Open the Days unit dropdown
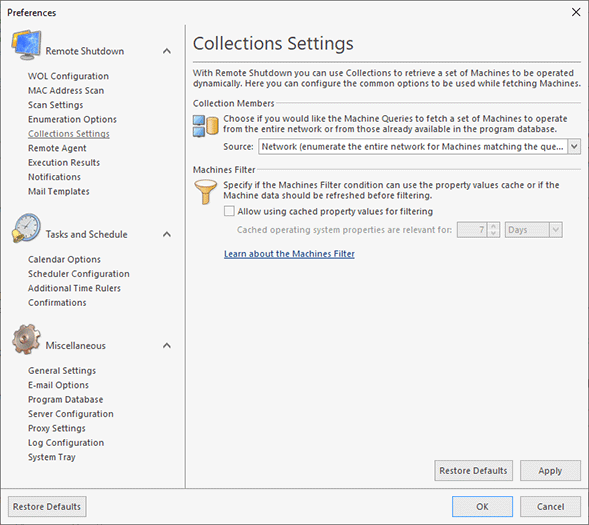 point(556,229)
